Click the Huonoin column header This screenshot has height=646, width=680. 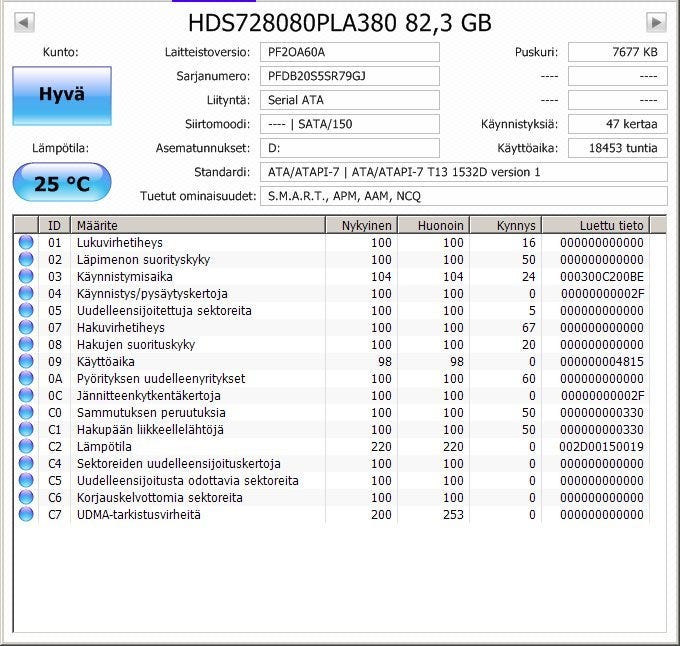point(434,225)
